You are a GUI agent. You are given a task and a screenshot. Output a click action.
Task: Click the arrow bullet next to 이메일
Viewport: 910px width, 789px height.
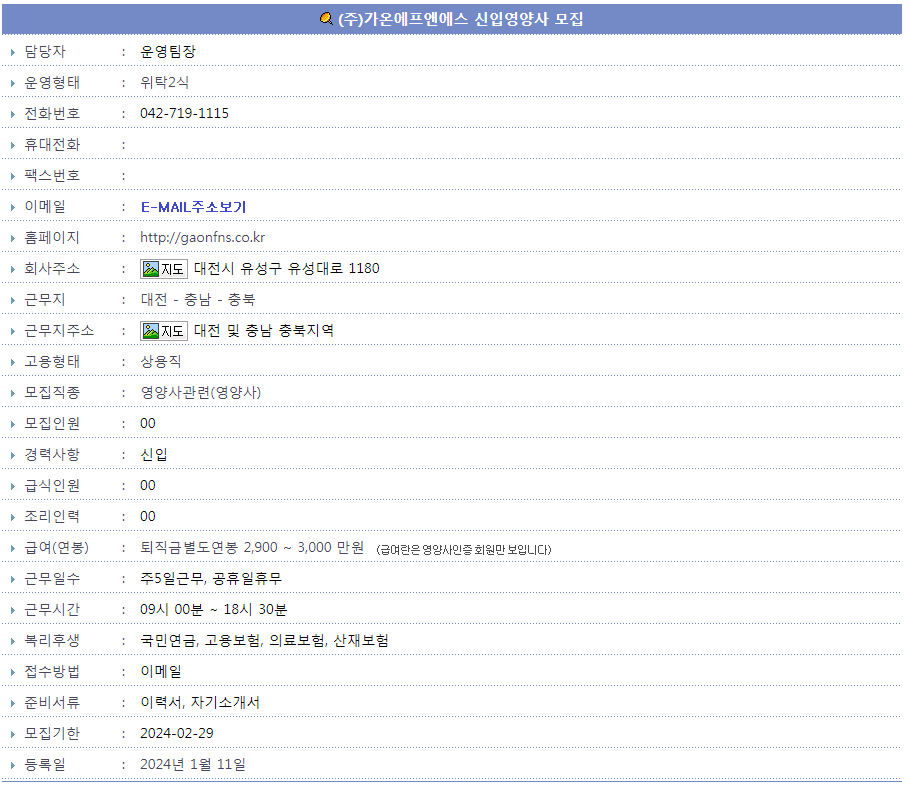(x=12, y=207)
